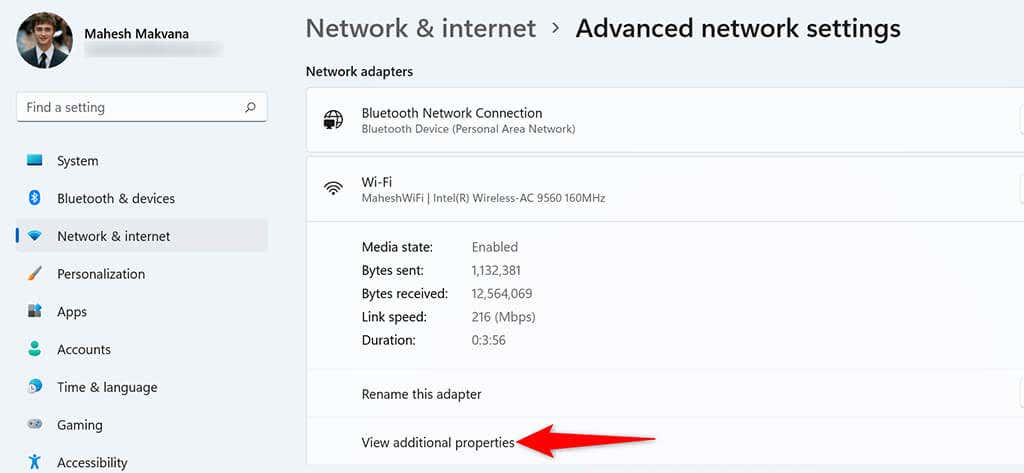
Task: Focus the Find a setting search box
Action: pyautogui.click(x=142, y=107)
